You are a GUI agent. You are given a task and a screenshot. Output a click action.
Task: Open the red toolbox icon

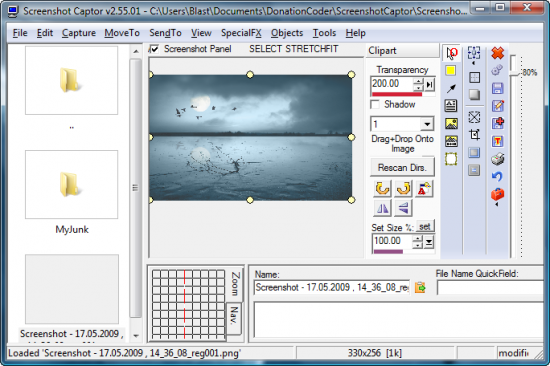pos(497,194)
